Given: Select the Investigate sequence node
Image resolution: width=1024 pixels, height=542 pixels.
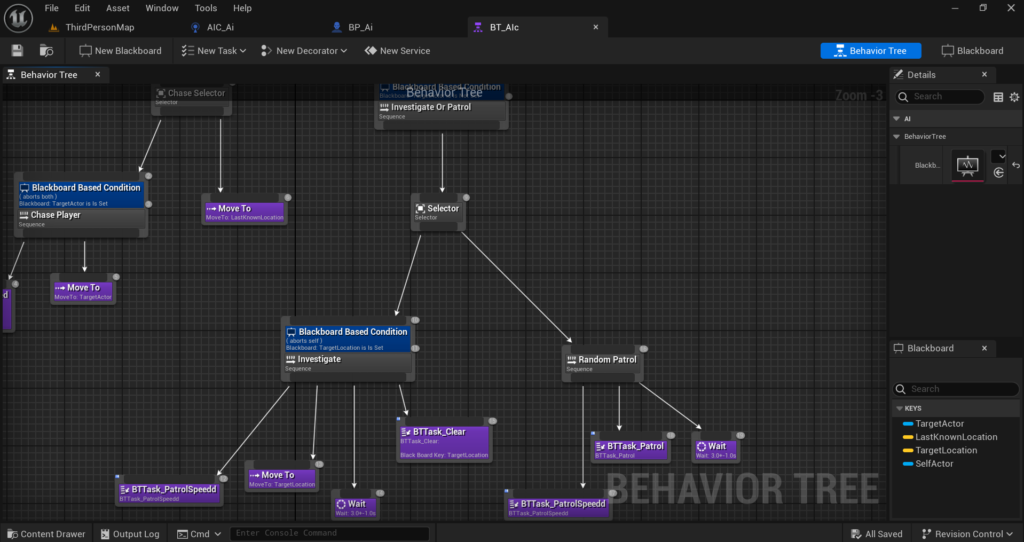Looking at the screenshot, I should coord(348,364).
